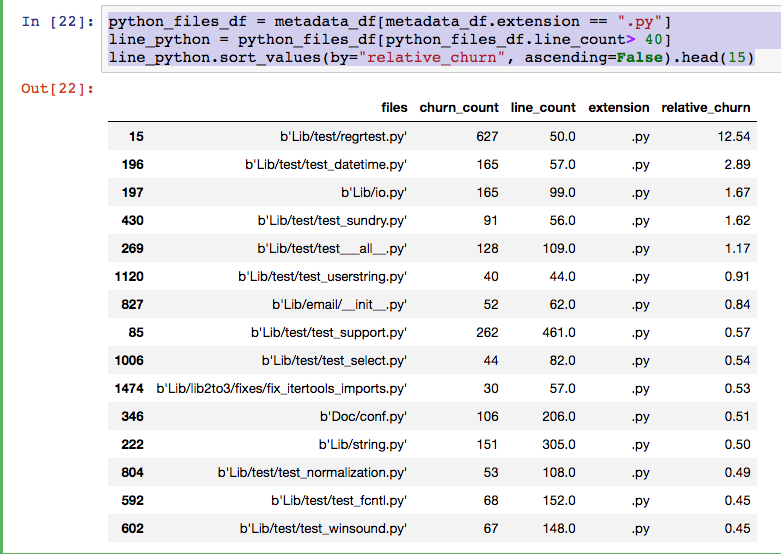Click line_count value 152.0
The width and height of the screenshot is (781, 554).
point(559,500)
